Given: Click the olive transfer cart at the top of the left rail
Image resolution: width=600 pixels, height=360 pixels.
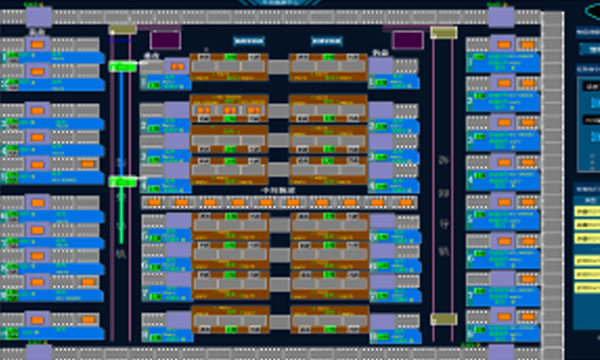Looking at the screenshot, I should click(x=122, y=30).
